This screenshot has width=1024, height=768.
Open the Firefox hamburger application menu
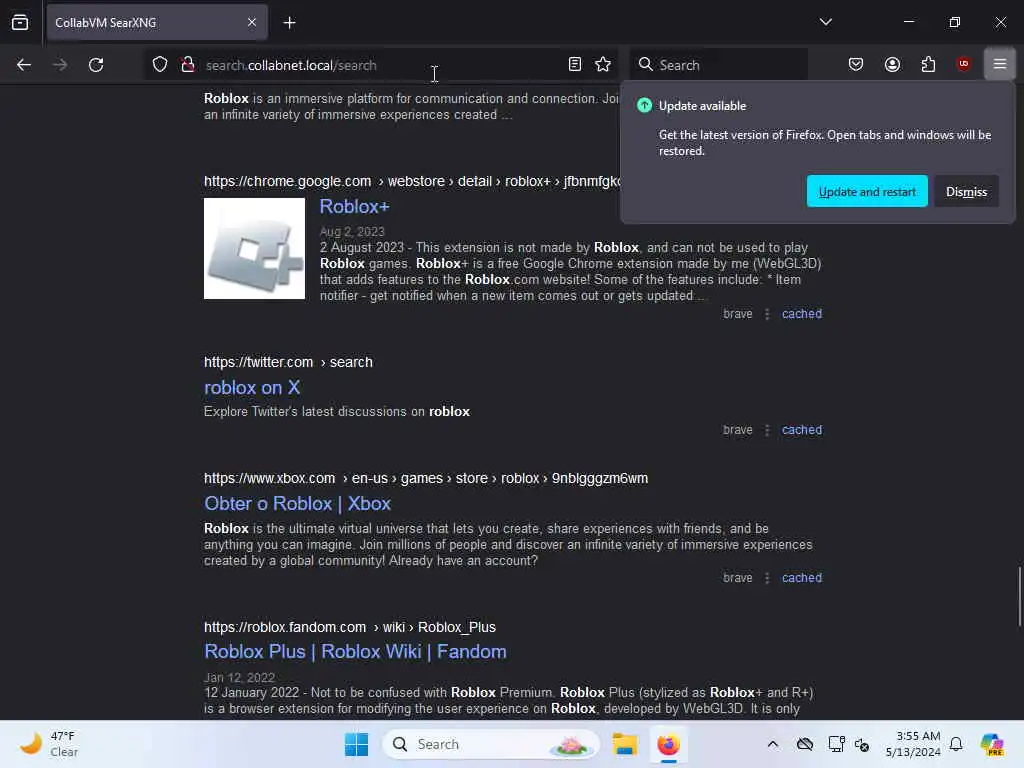pyautogui.click(x=1000, y=64)
